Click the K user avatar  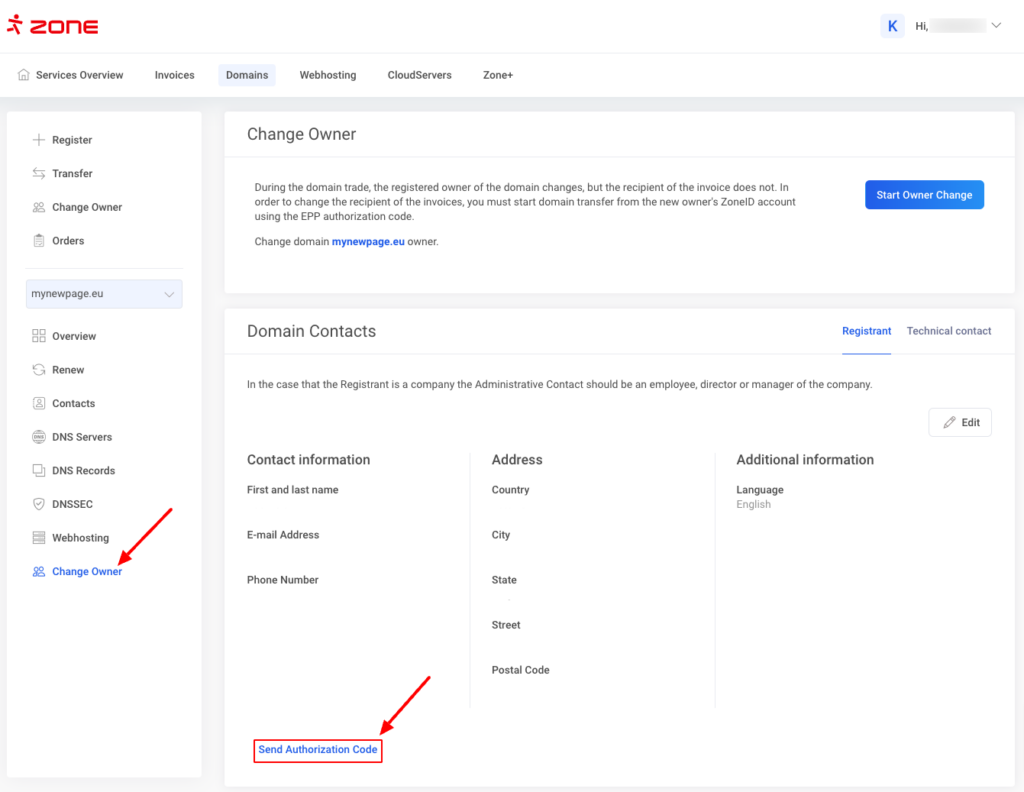click(892, 26)
